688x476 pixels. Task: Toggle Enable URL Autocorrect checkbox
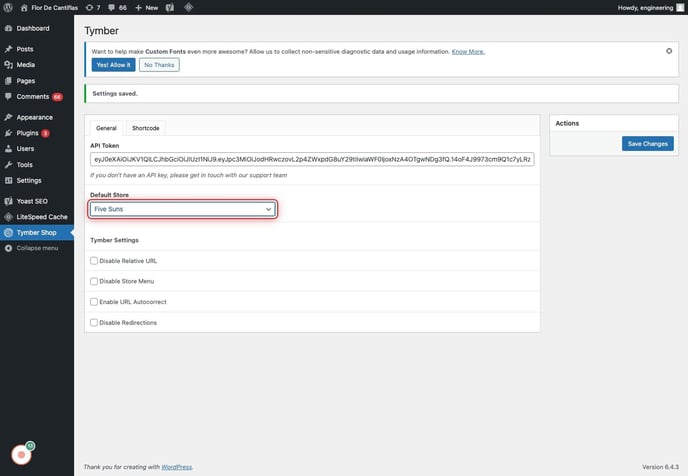click(94, 301)
